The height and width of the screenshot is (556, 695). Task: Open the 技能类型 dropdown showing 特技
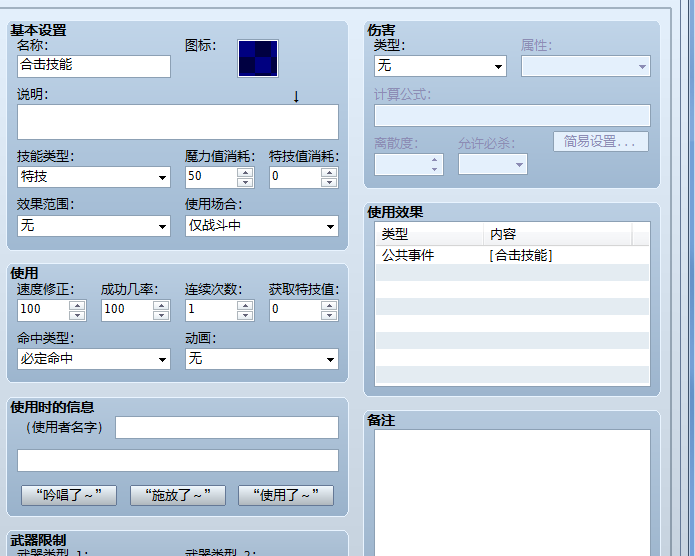[x=94, y=177]
